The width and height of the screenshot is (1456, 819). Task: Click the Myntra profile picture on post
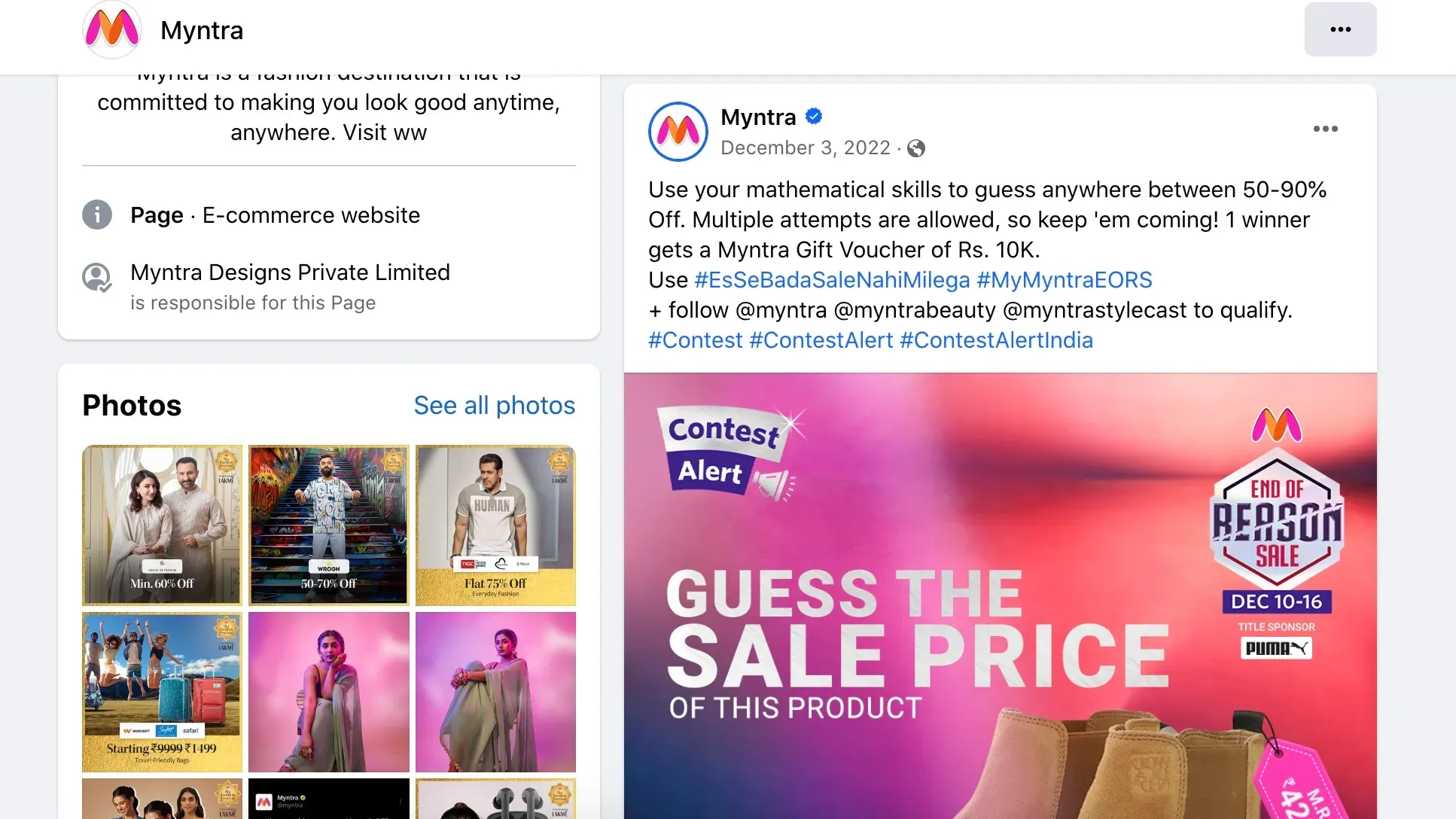click(x=678, y=132)
